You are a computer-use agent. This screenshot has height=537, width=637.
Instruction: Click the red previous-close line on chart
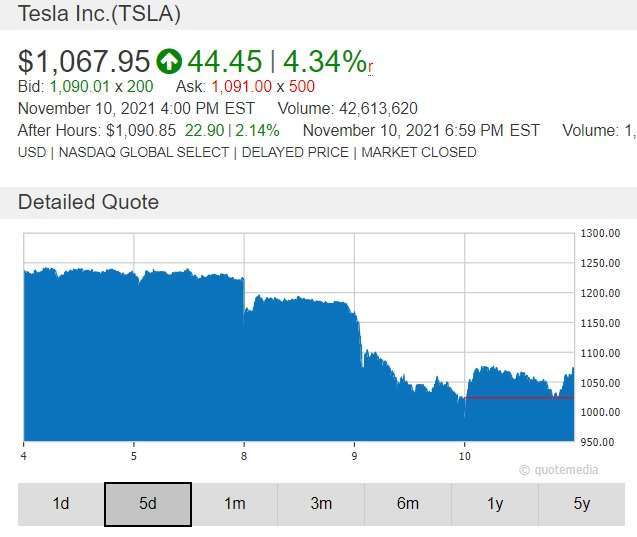coord(519,398)
